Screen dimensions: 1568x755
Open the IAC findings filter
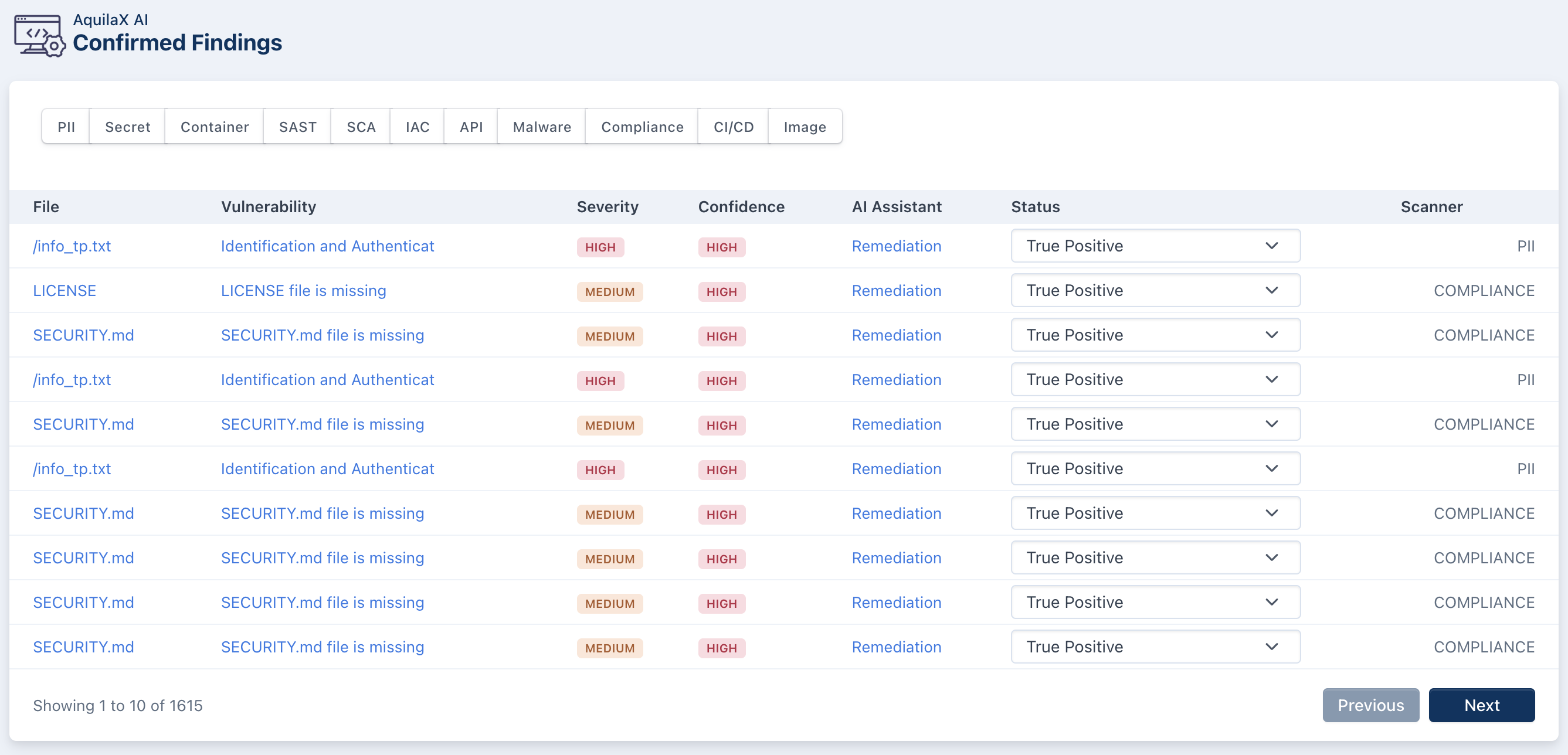[417, 127]
